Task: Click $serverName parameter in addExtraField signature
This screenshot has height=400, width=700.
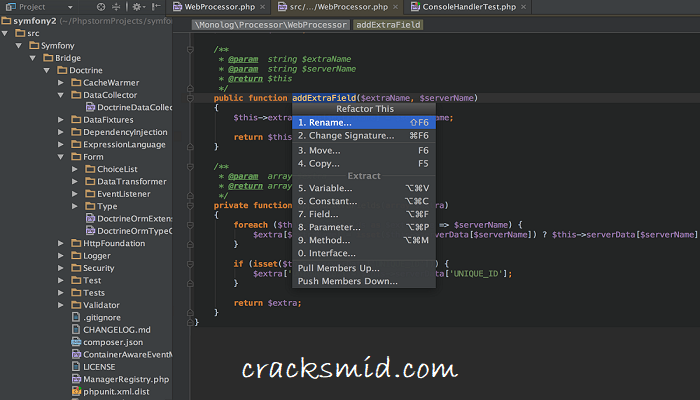Action: [446, 98]
